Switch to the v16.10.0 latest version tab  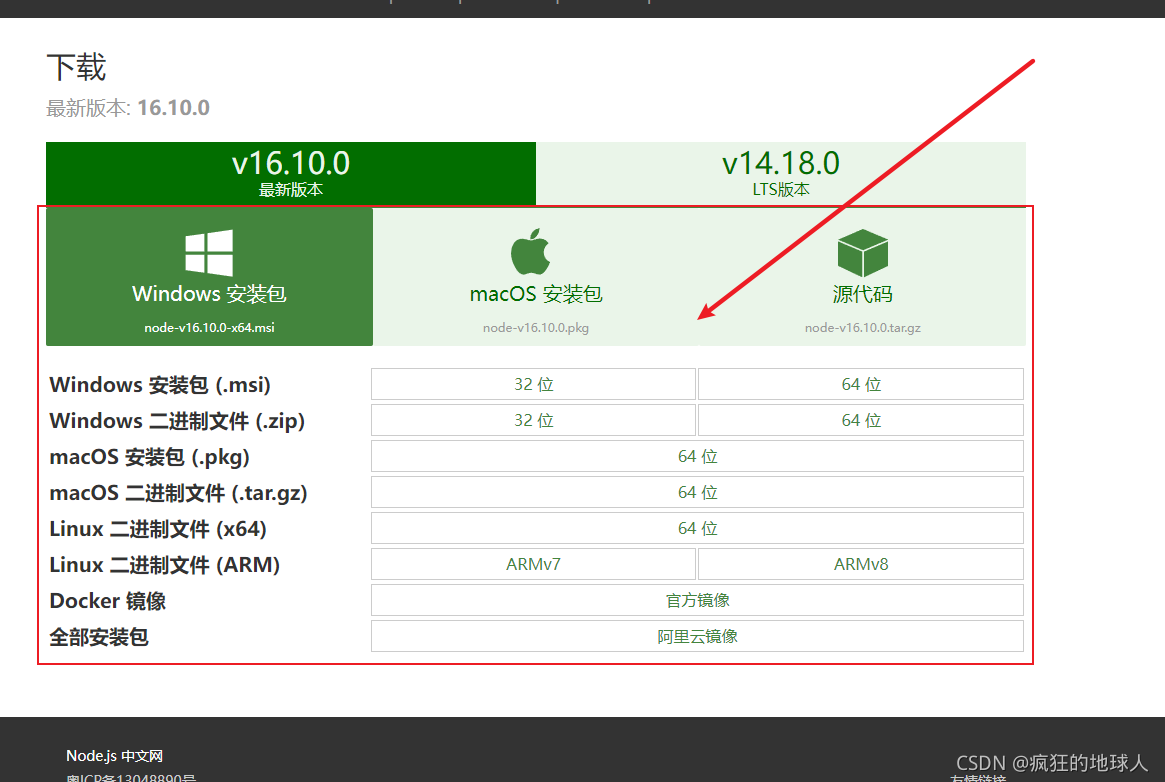click(291, 173)
